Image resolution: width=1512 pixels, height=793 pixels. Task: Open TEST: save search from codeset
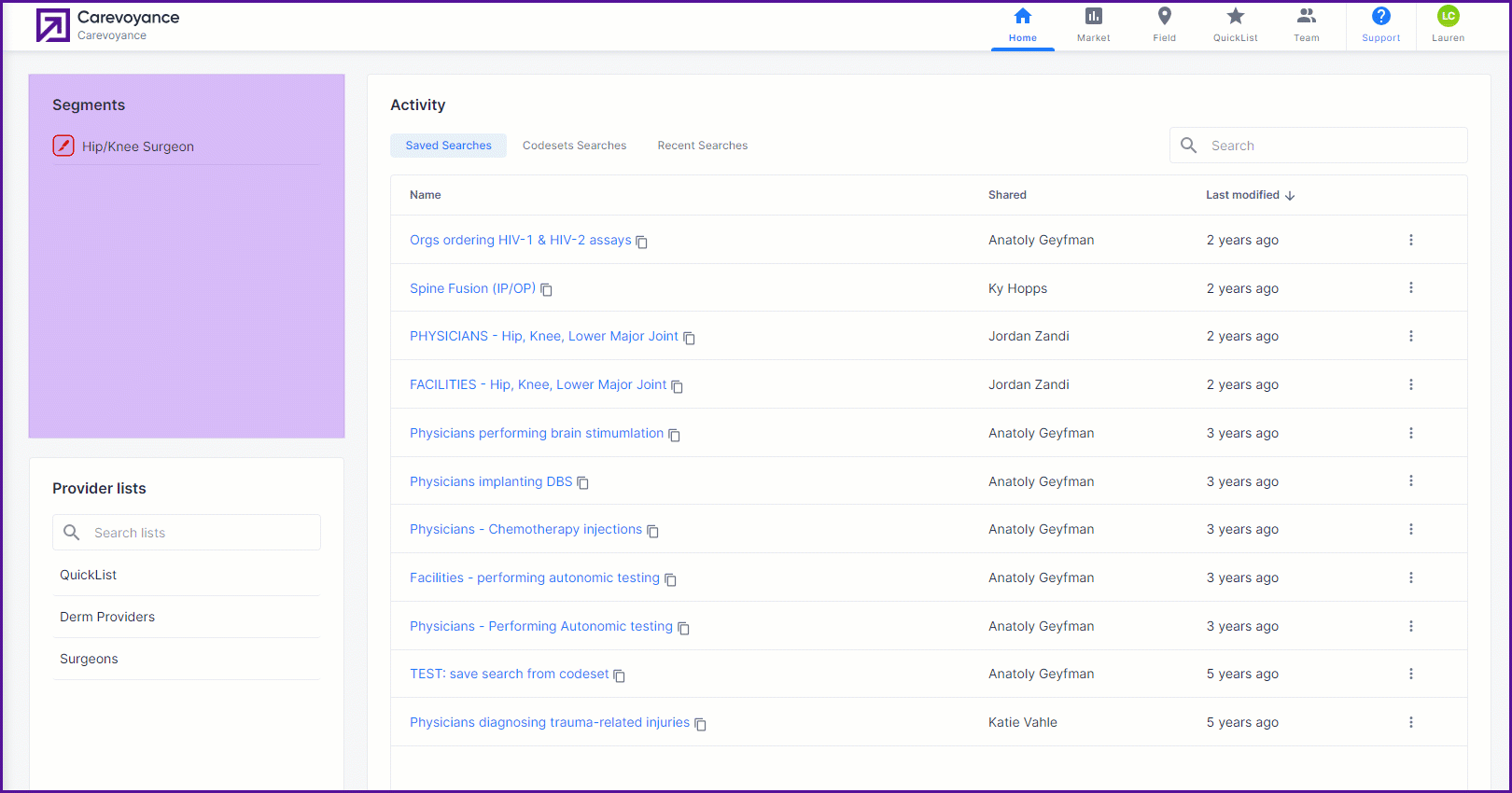coord(510,674)
